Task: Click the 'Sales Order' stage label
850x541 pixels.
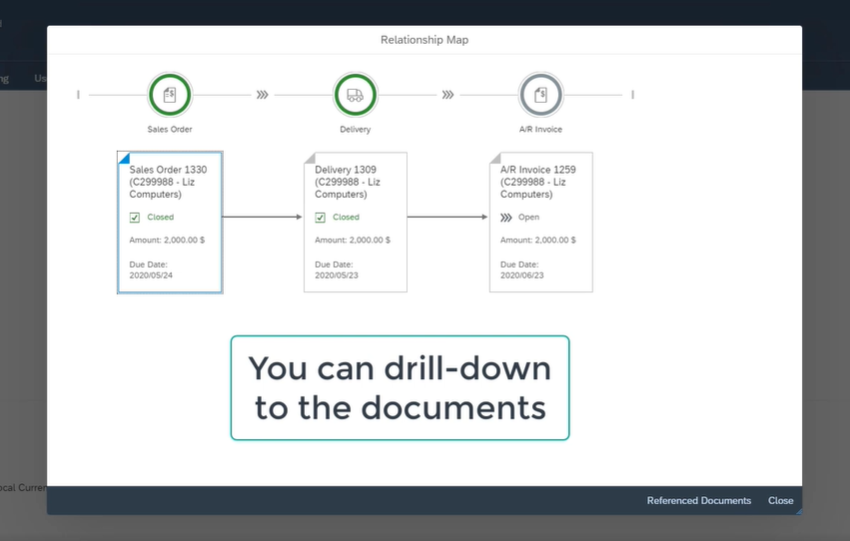Action: 170,129
